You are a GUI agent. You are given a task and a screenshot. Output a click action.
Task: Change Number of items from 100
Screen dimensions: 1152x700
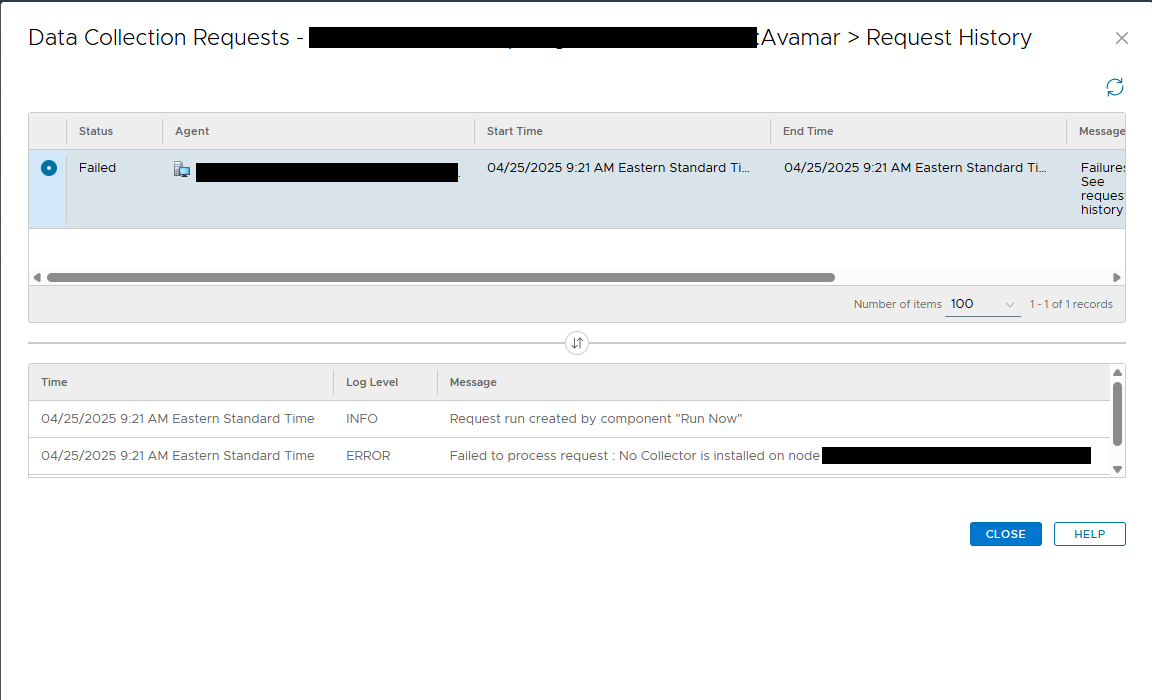point(982,303)
